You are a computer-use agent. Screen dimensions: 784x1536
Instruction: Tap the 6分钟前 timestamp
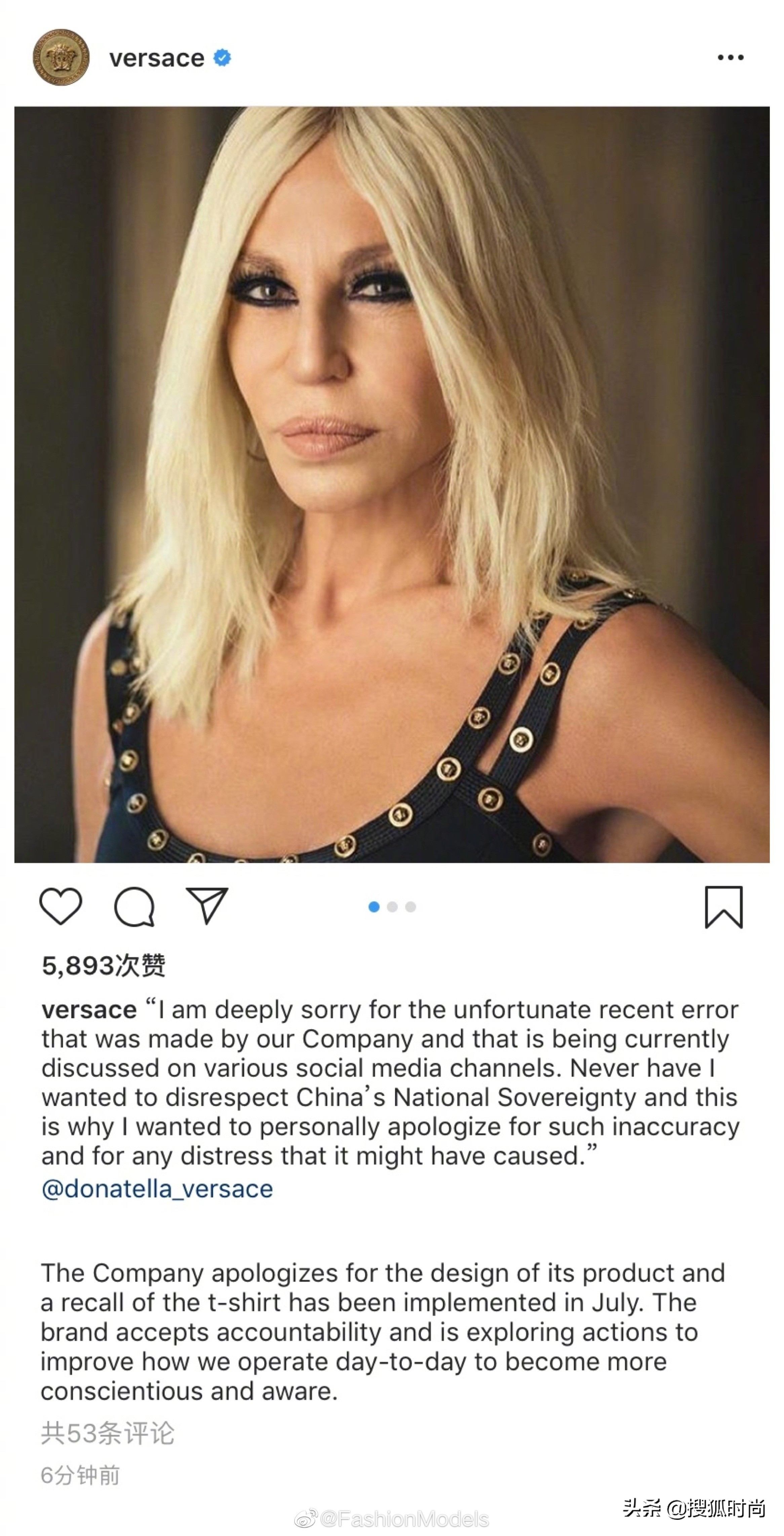(x=80, y=1474)
